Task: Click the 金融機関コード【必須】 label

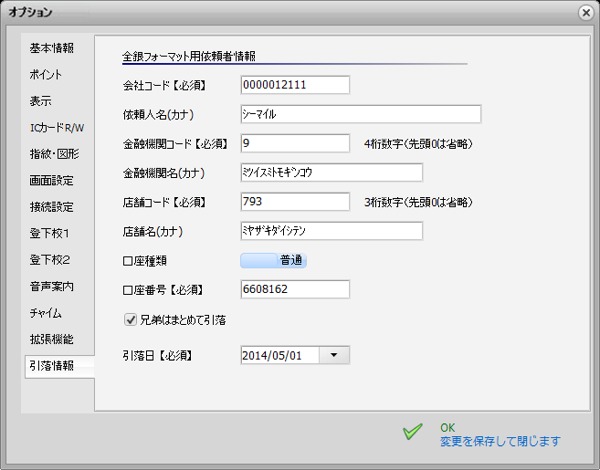Action: pos(176,144)
